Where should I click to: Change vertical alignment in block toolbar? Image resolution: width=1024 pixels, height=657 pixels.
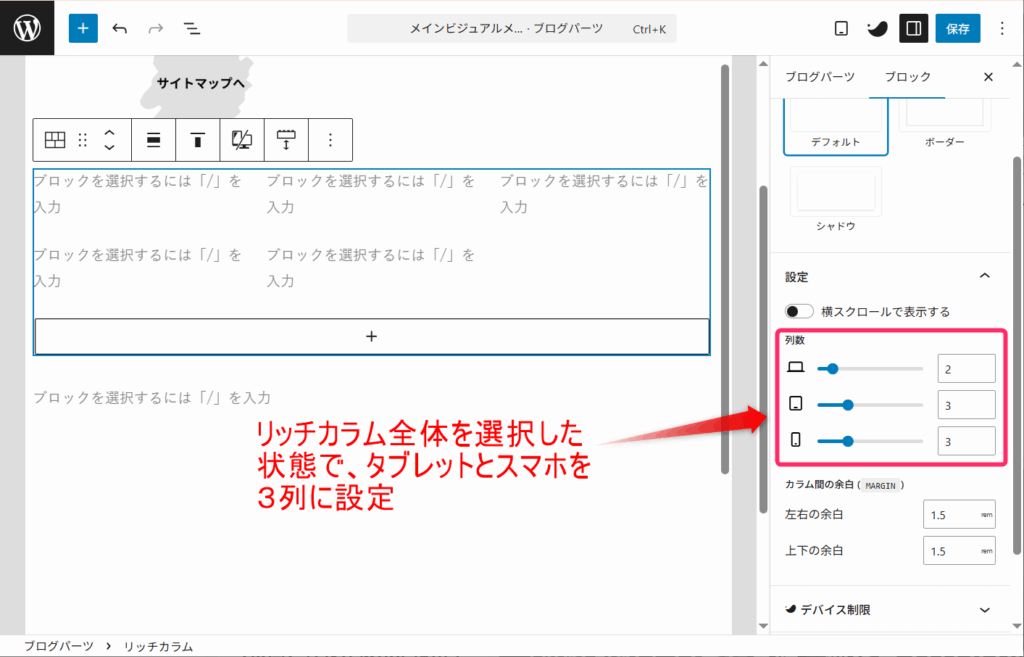click(x=197, y=140)
